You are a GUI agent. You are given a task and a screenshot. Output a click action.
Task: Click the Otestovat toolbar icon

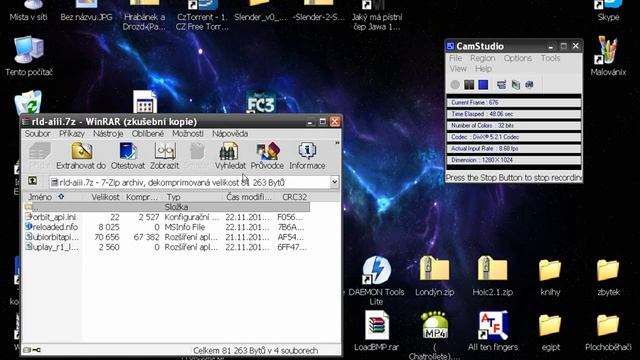point(128,156)
